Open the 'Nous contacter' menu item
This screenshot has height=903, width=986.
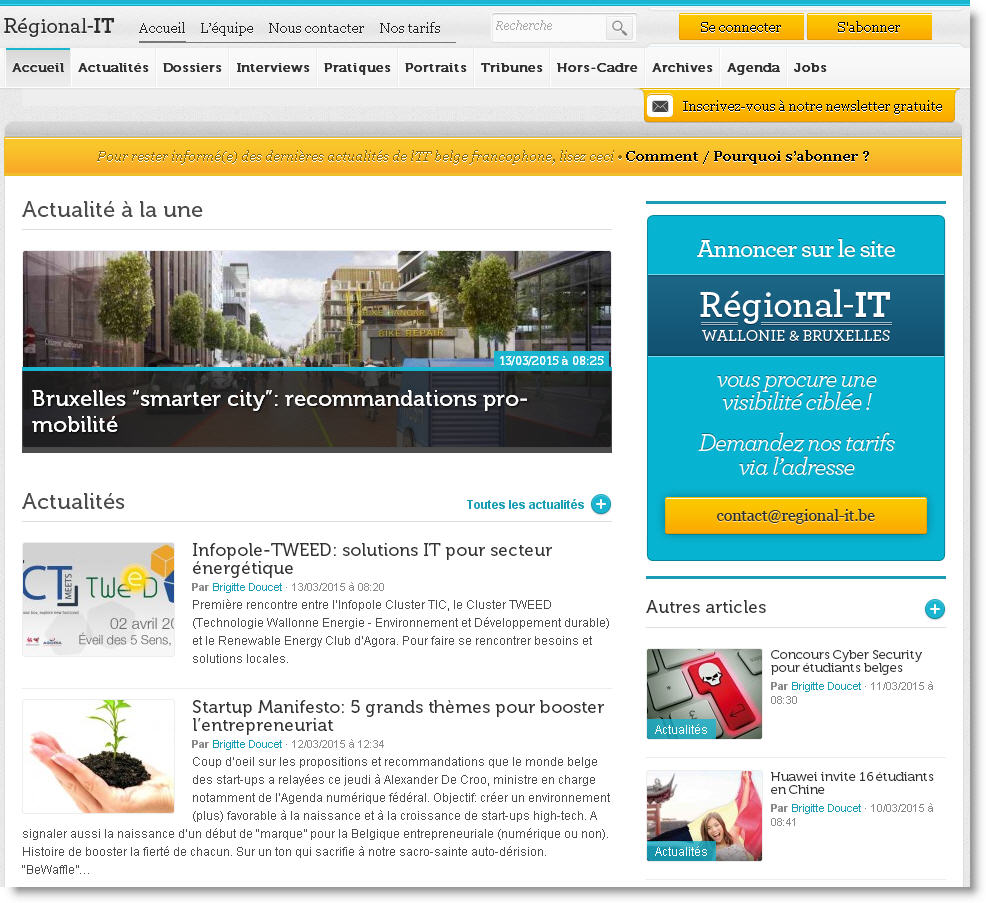pos(316,28)
